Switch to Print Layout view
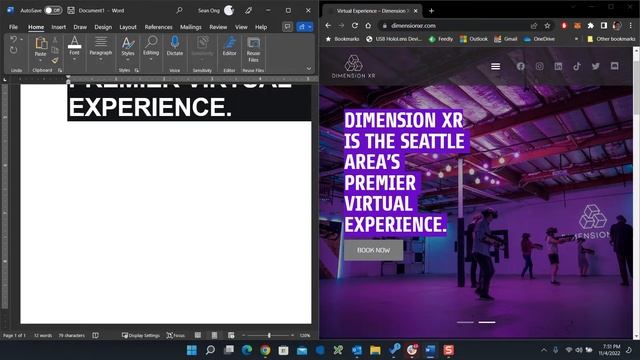 point(214,336)
